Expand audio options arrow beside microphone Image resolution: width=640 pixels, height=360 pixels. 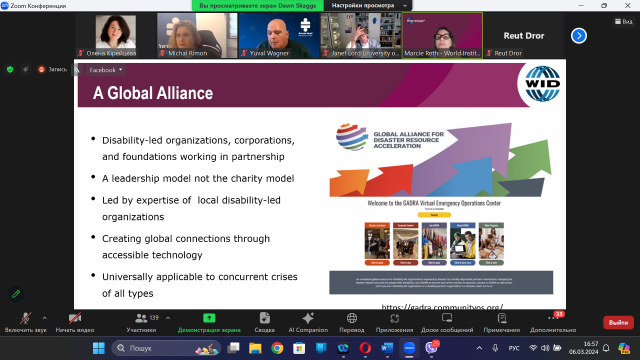click(44, 318)
